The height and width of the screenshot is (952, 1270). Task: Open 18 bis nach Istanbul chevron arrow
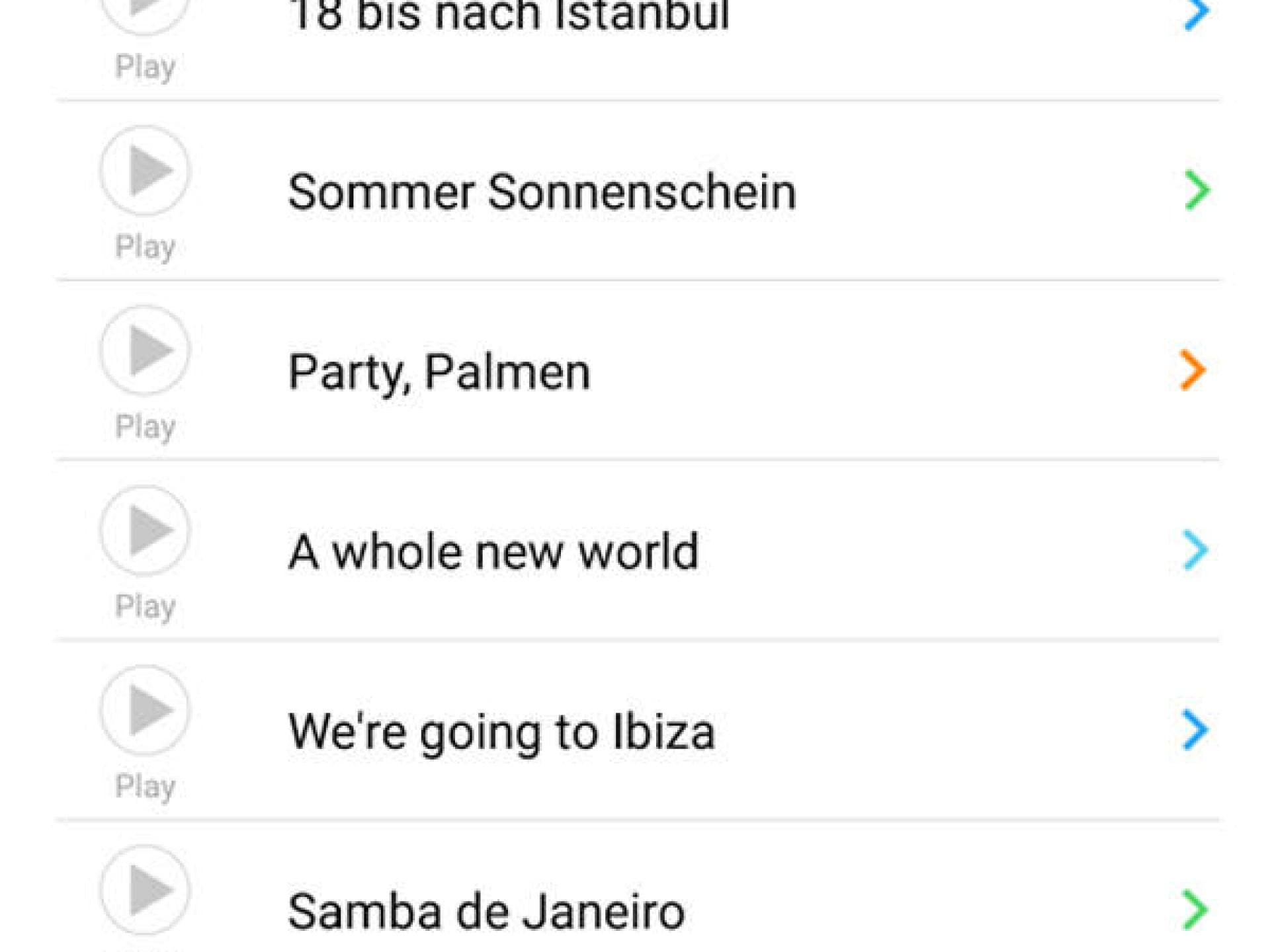pyautogui.click(x=1196, y=12)
